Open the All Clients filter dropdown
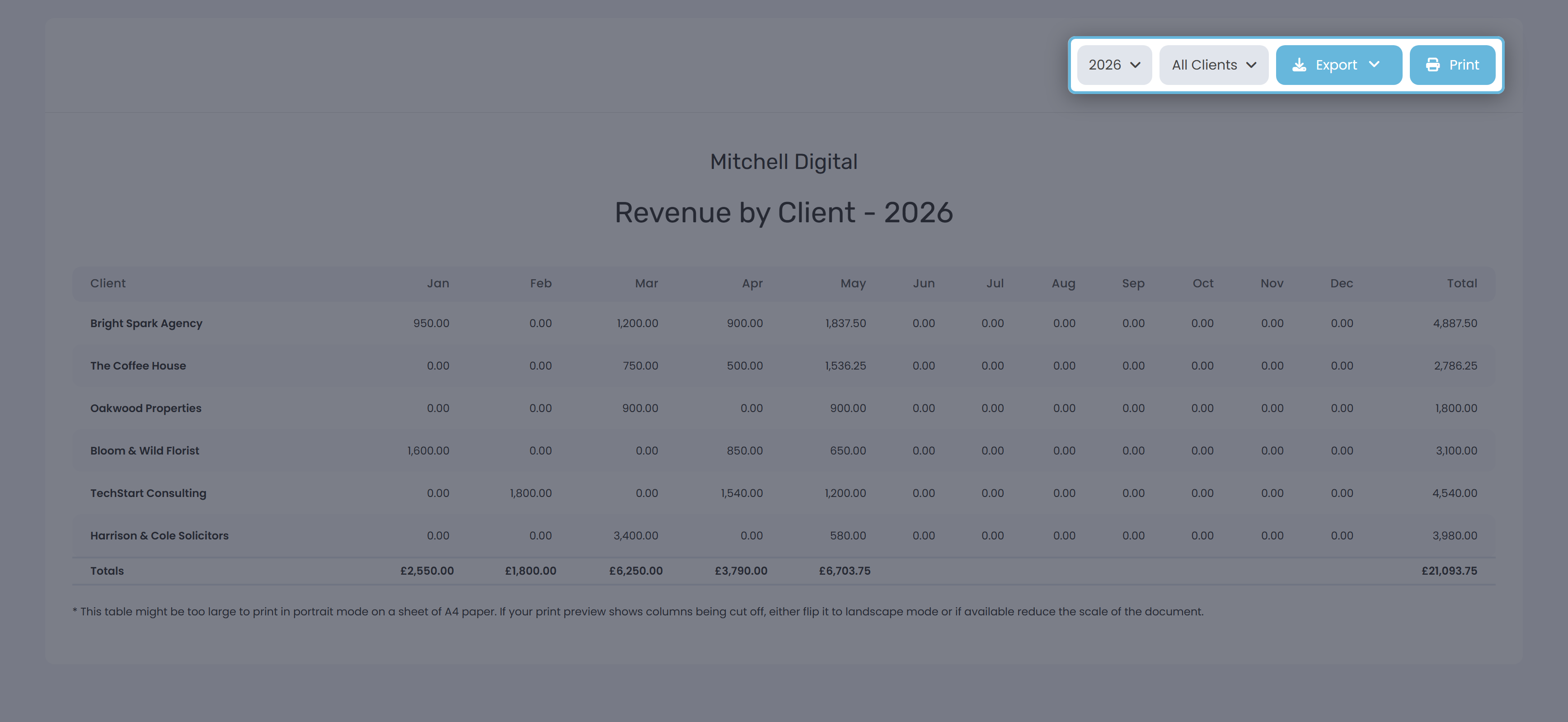This screenshot has width=1568, height=722. 1214,65
